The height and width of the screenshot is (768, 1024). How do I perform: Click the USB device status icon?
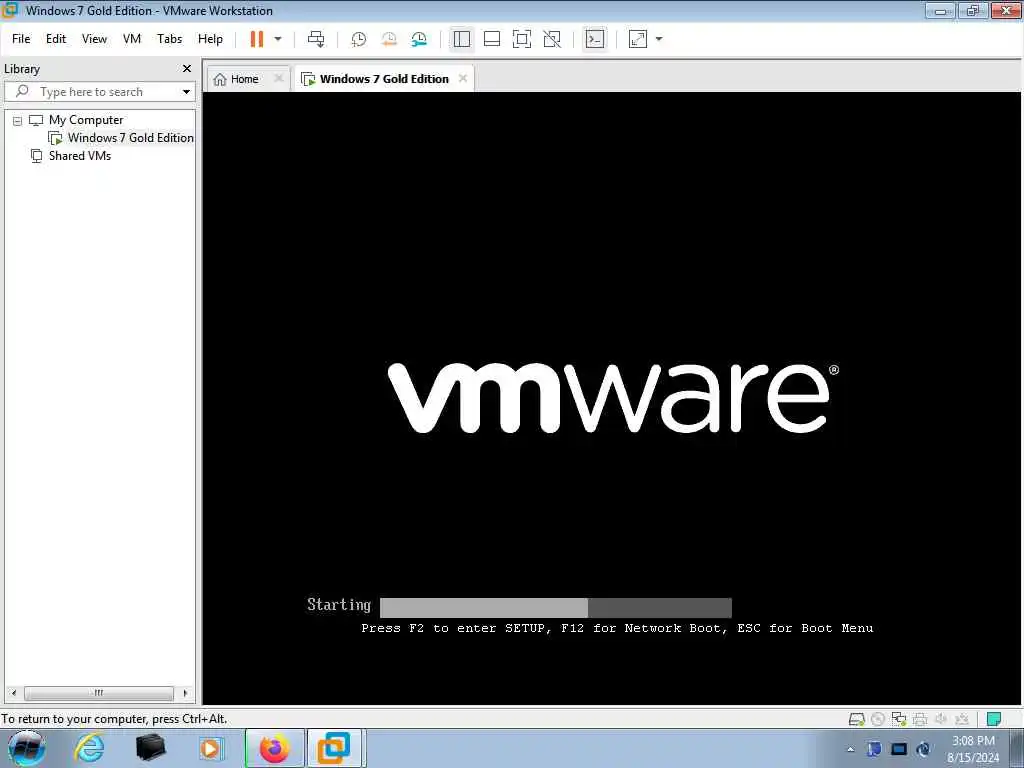tap(961, 720)
